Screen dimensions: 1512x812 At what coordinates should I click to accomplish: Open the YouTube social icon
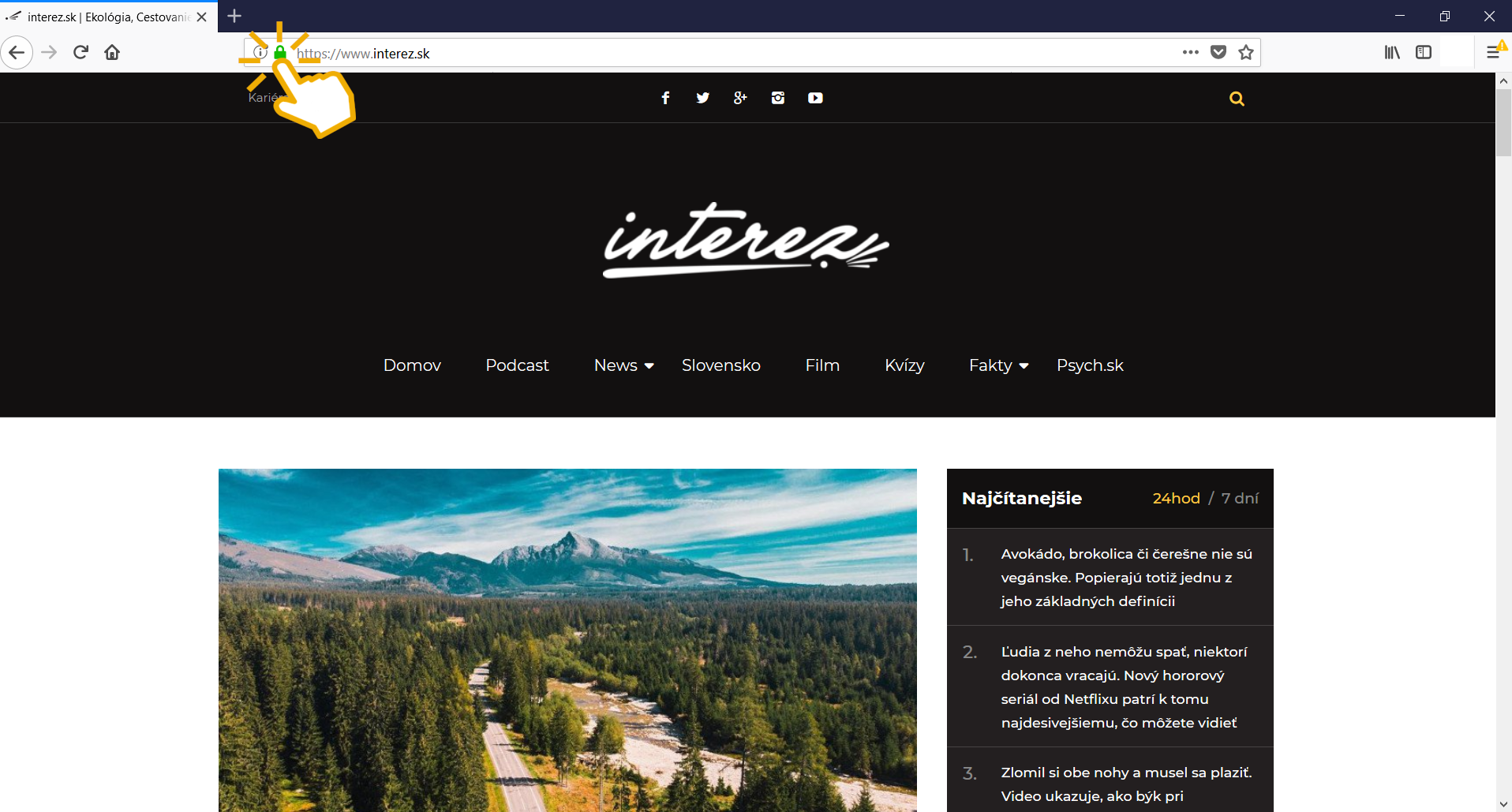815,98
